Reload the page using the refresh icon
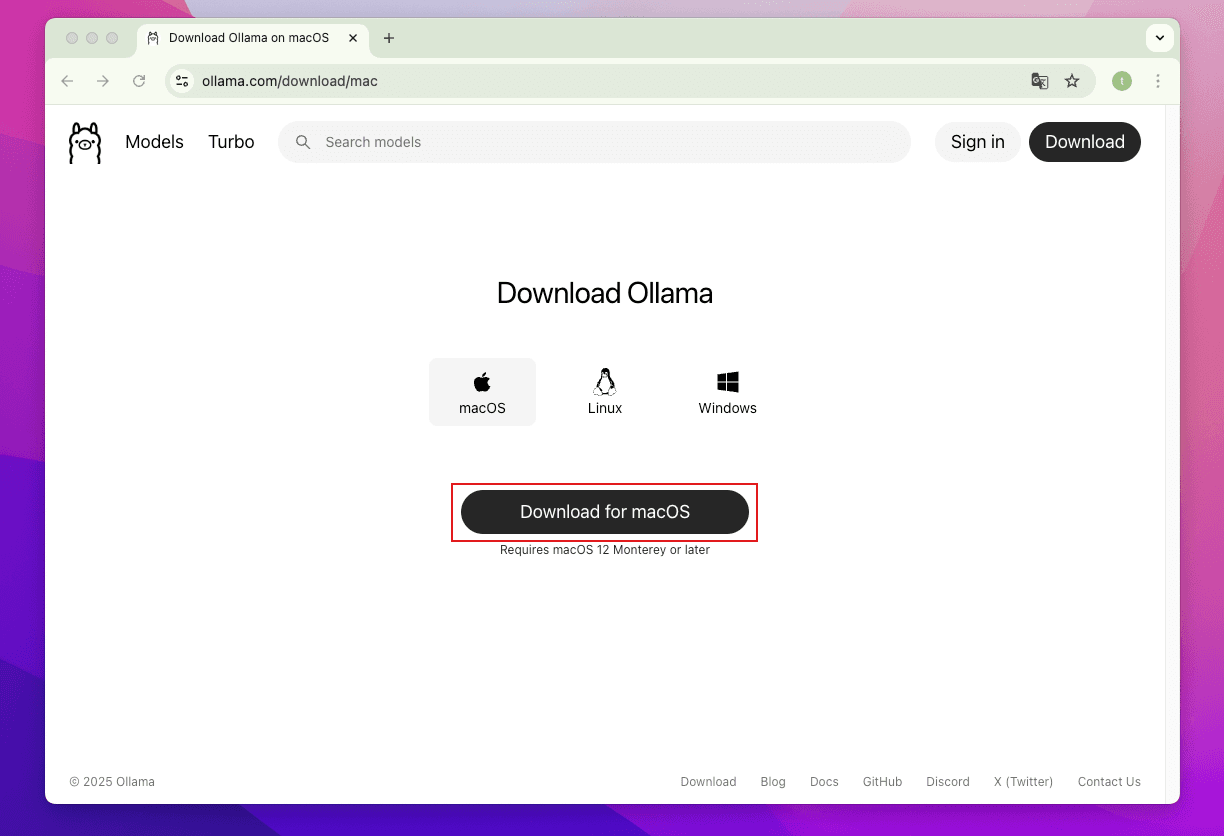The height and width of the screenshot is (836, 1224). pyautogui.click(x=139, y=81)
